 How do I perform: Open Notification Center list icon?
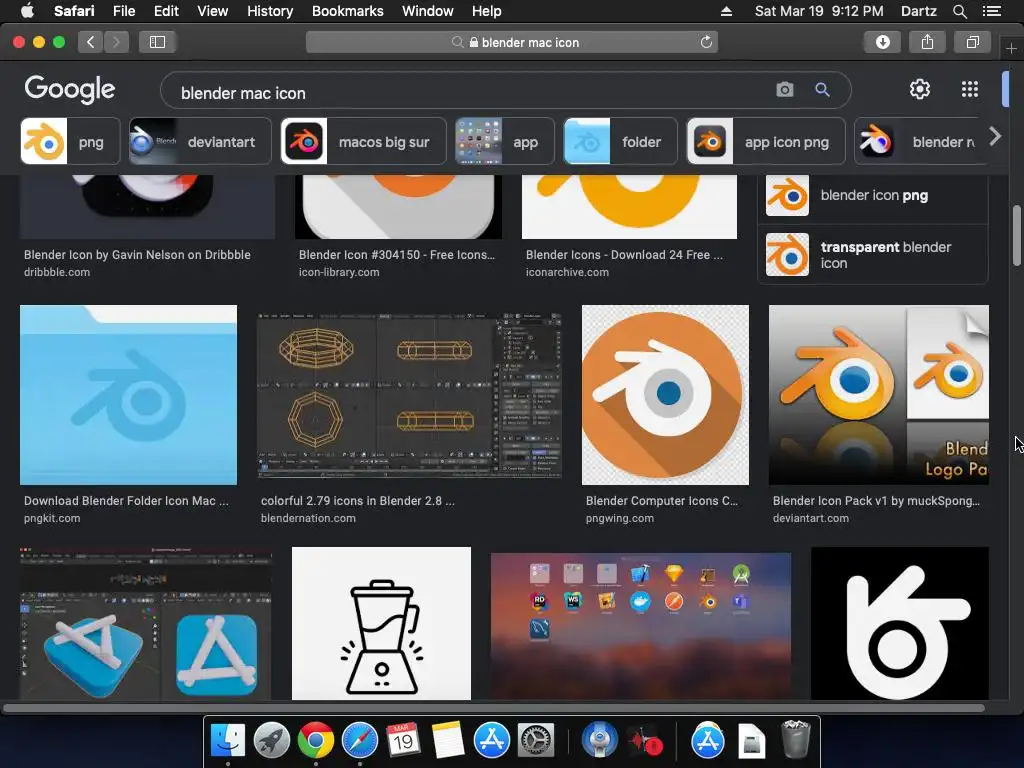click(992, 11)
